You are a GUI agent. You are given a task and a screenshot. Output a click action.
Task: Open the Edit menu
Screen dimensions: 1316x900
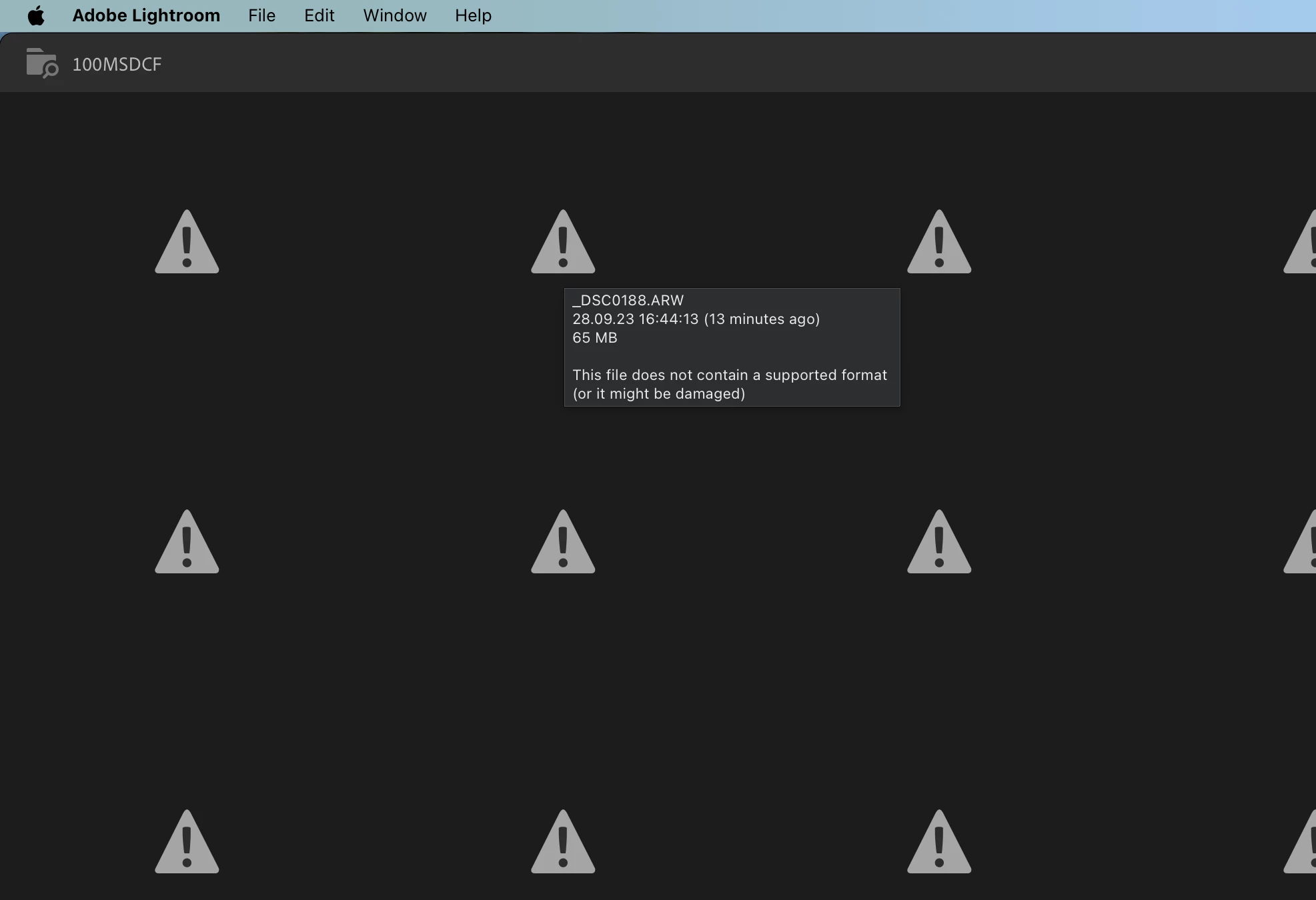[x=319, y=15]
